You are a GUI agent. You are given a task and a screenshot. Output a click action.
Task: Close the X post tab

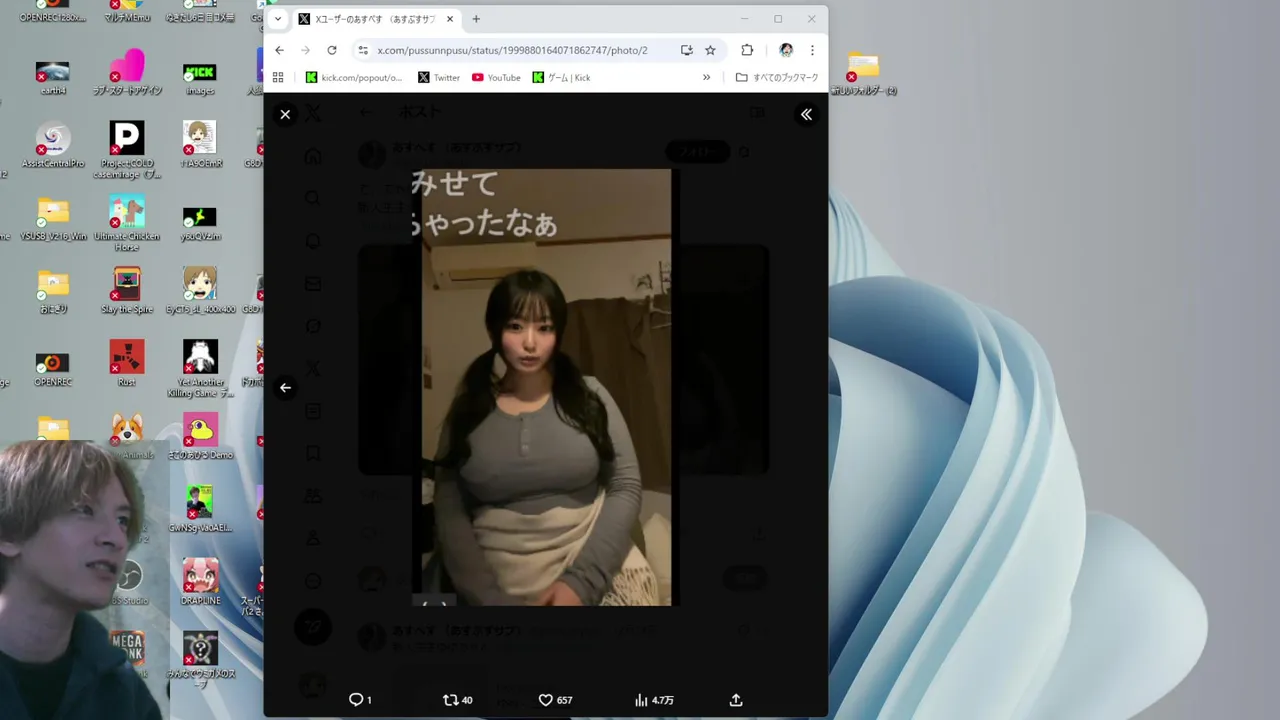450,19
